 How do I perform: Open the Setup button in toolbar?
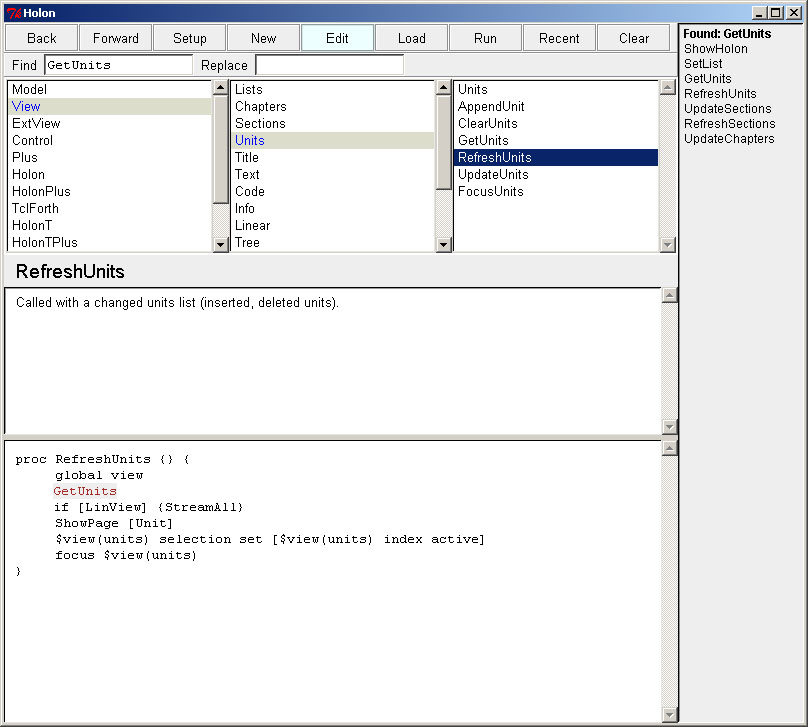point(190,38)
